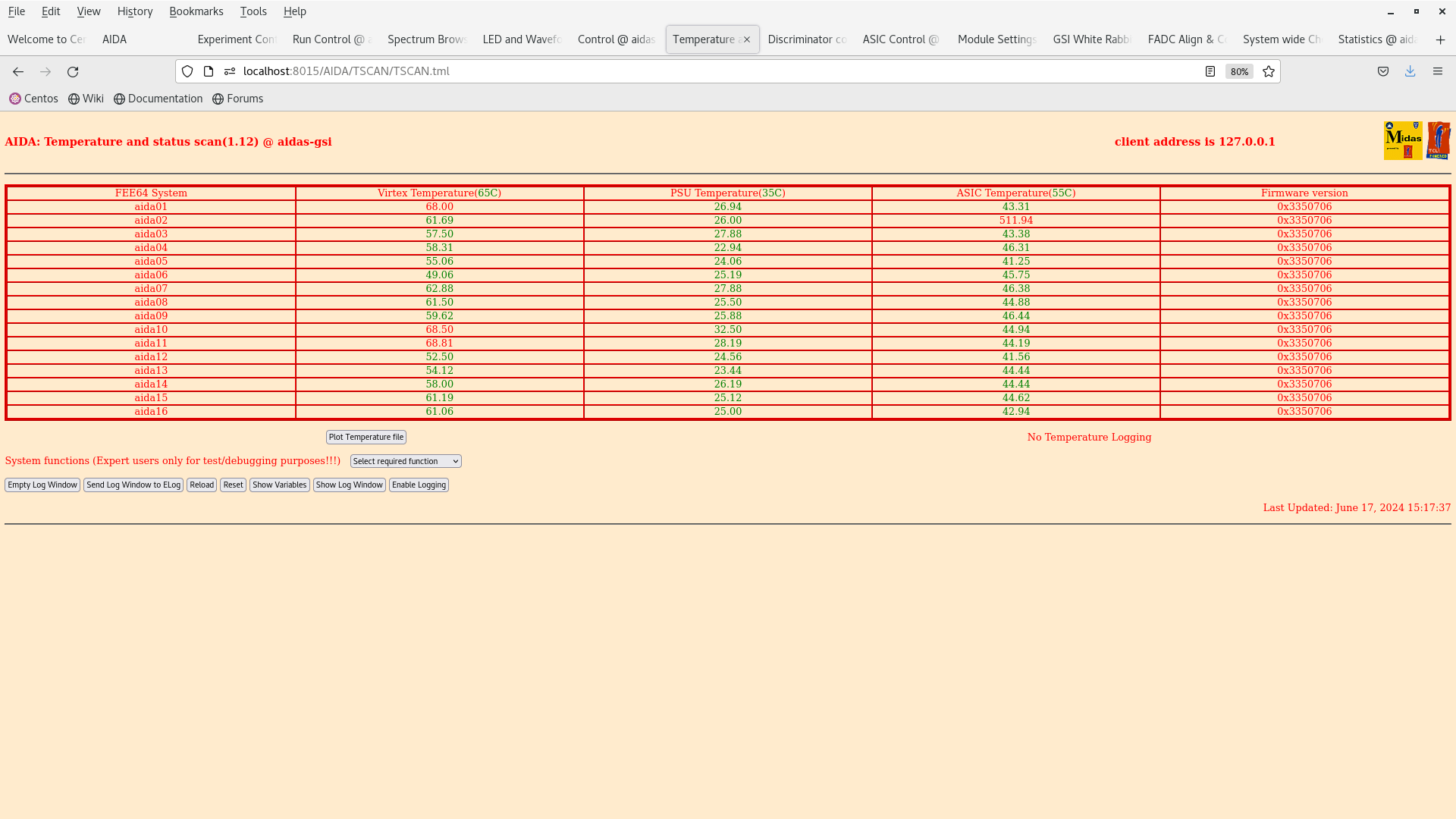Open GSI White Rabbit tab

tap(1090, 39)
